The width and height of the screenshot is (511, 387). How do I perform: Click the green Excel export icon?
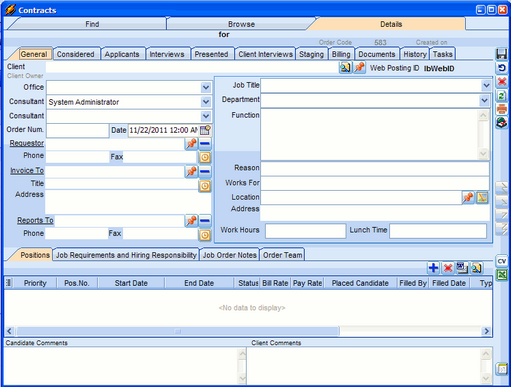(x=502, y=275)
